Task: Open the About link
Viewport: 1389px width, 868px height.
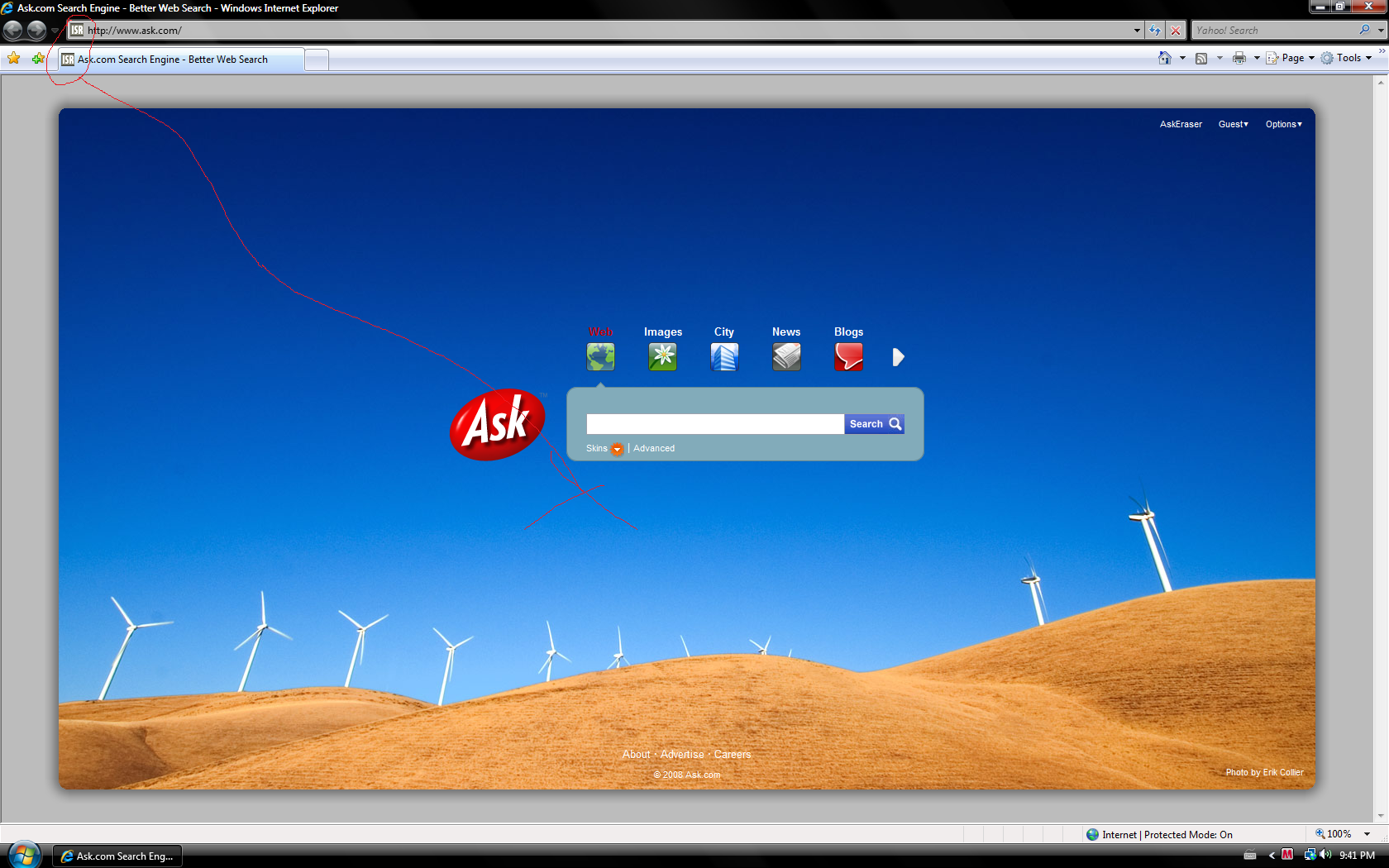Action: coord(636,754)
